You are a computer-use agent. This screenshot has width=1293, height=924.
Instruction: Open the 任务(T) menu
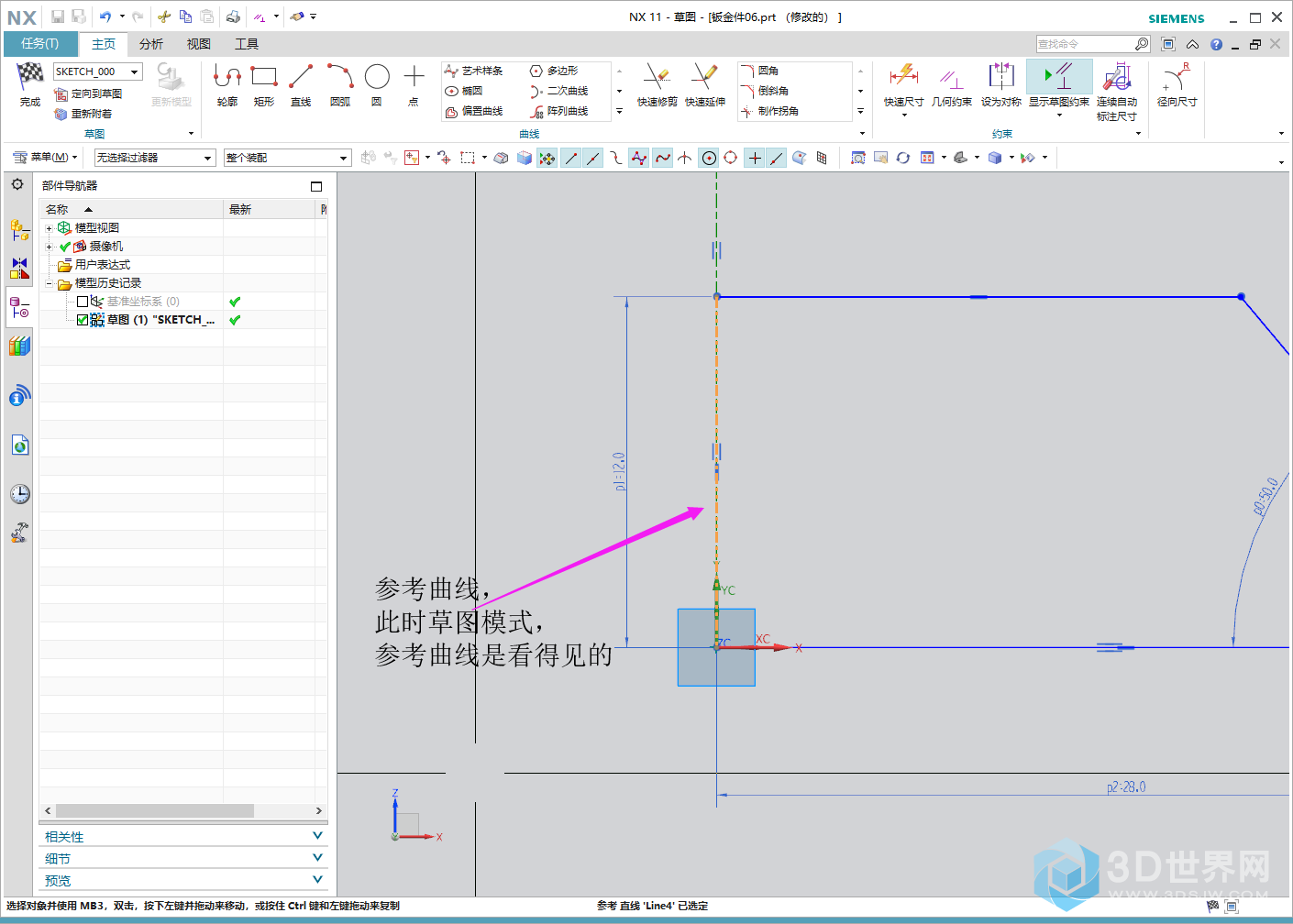39,43
